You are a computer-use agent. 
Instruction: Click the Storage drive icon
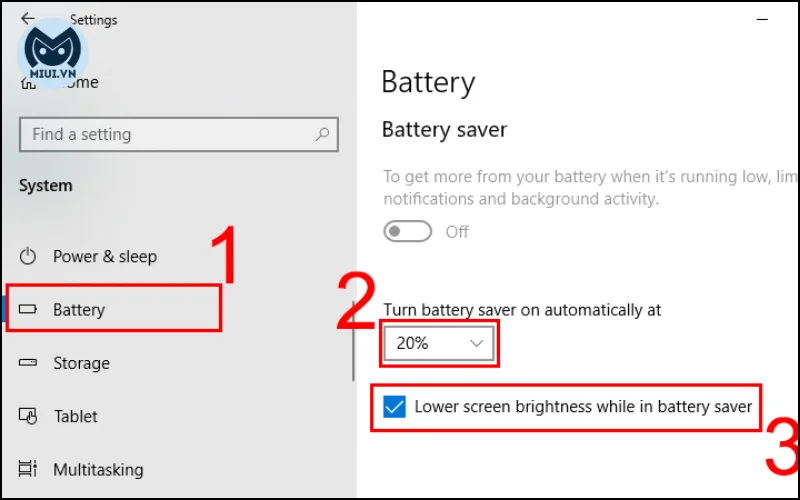point(28,363)
